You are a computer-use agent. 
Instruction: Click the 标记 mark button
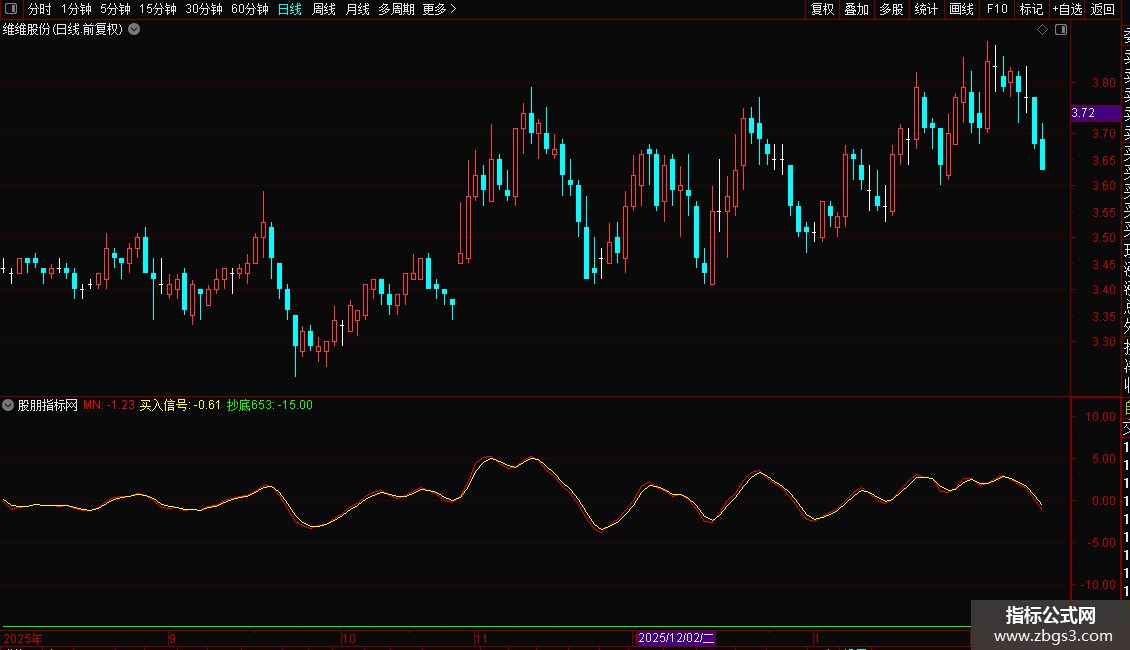(1031, 9)
